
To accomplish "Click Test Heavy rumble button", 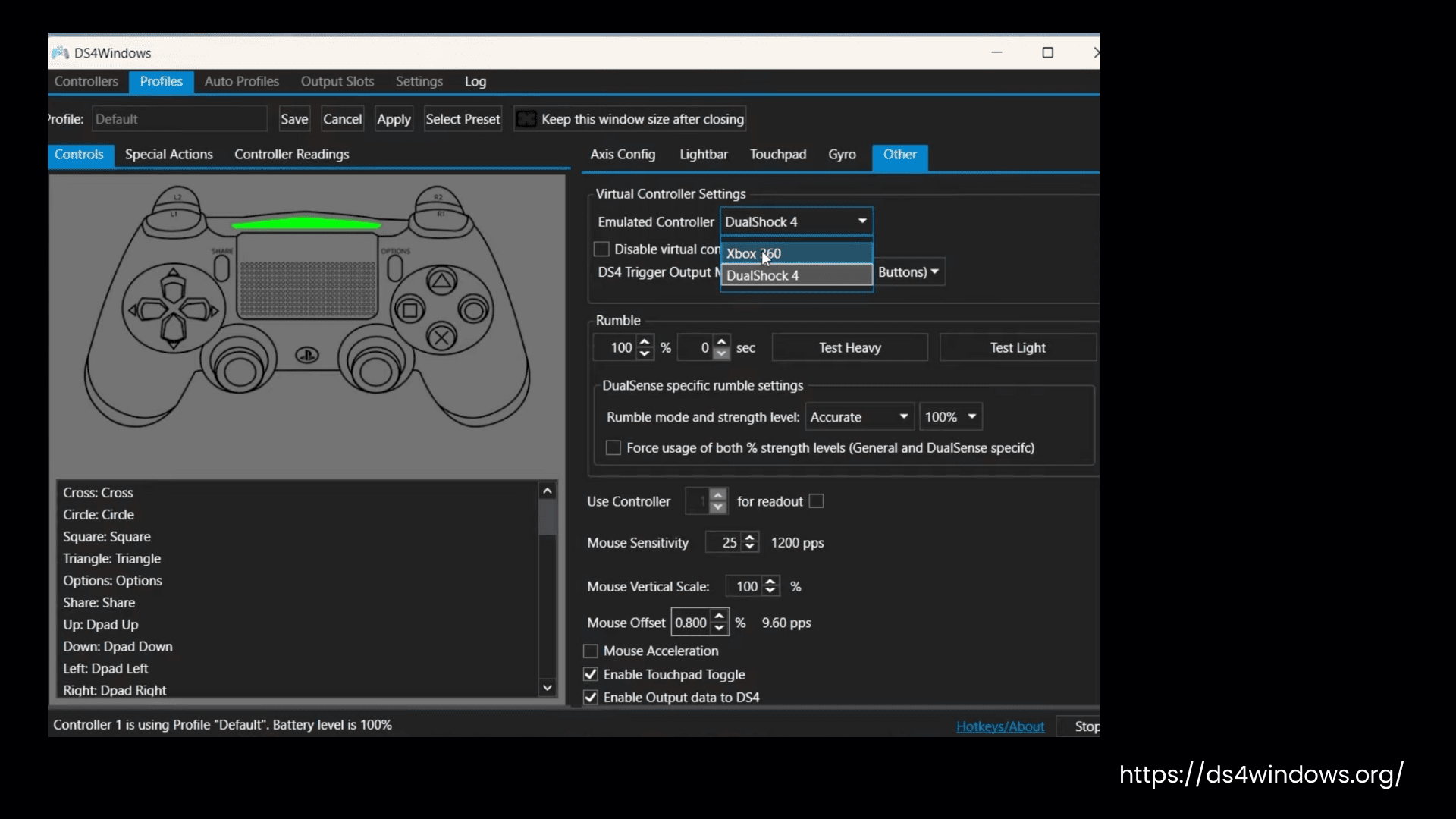I will [849, 347].
